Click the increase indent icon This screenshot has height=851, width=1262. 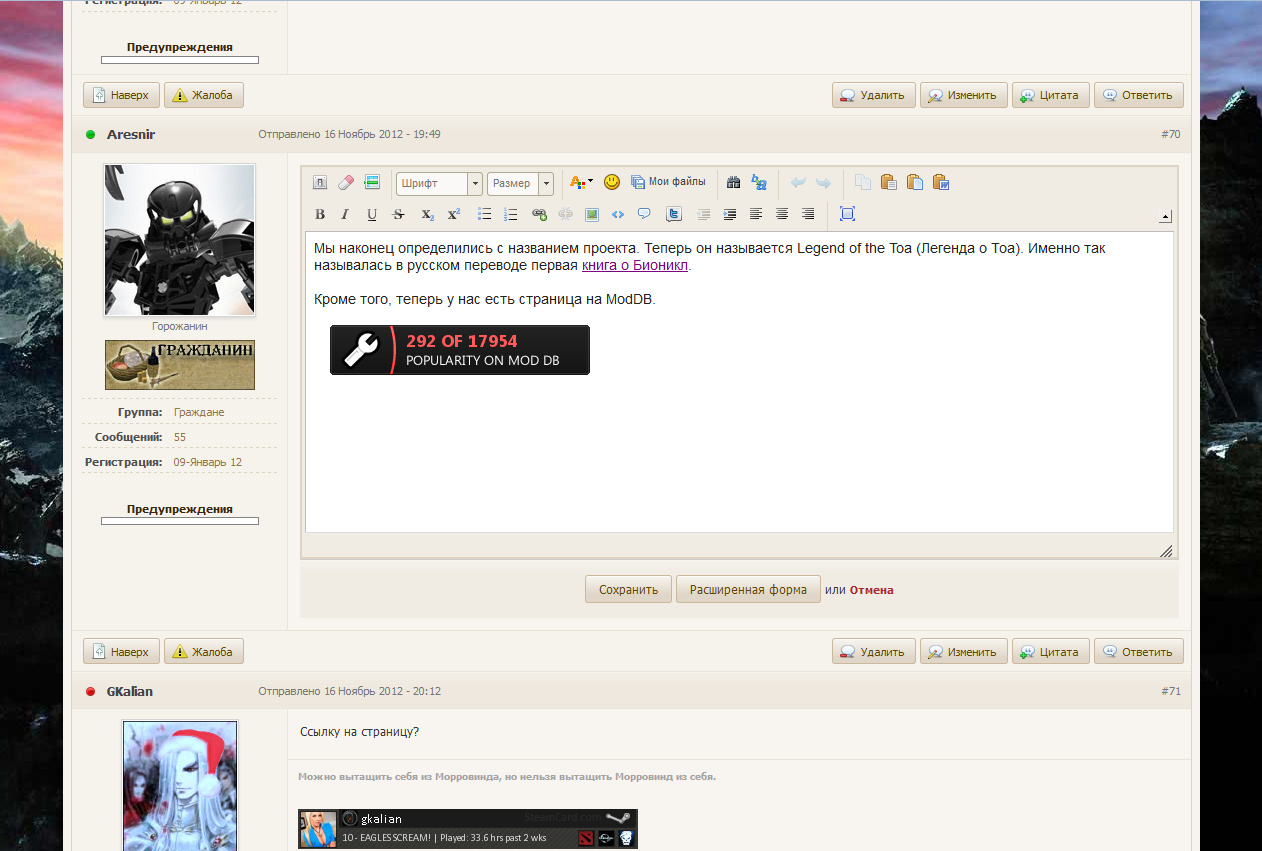[730, 214]
